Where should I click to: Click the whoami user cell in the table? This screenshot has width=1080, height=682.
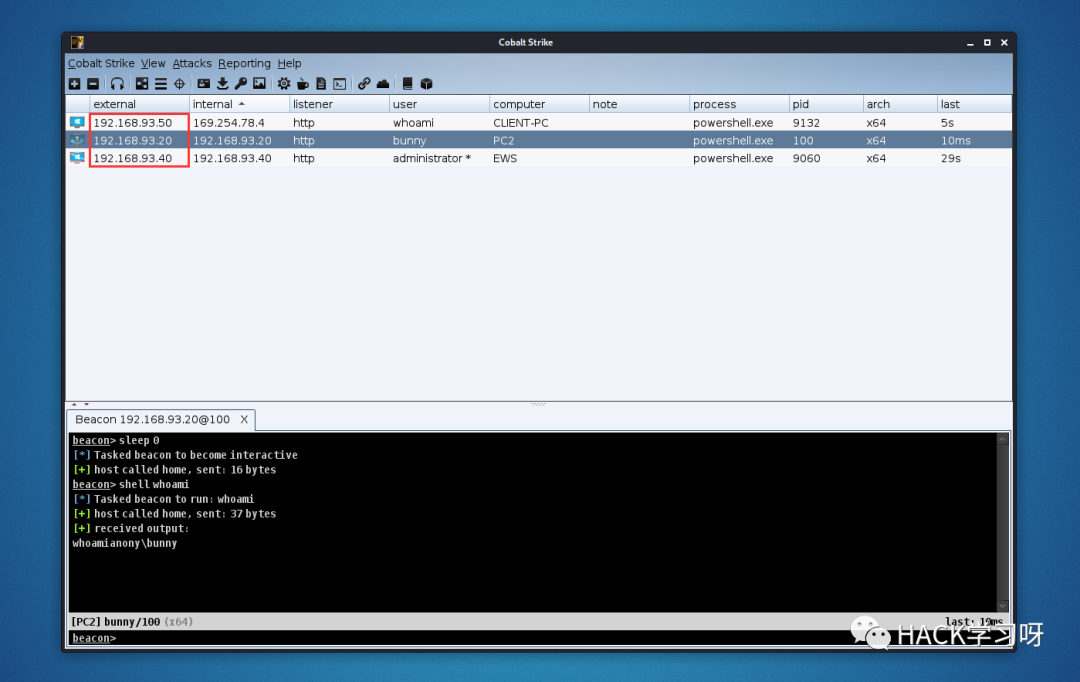click(x=413, y=123)
